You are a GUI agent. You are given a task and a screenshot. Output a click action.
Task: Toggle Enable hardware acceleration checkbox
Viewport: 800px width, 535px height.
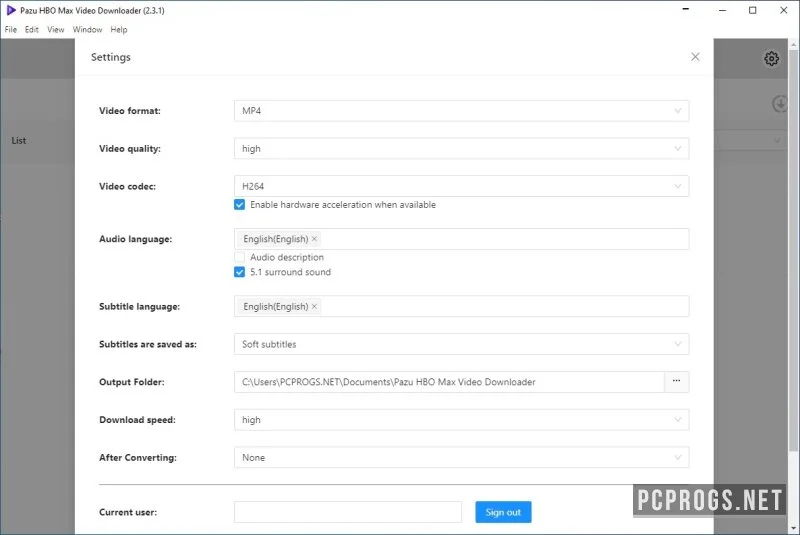[239, 205]
